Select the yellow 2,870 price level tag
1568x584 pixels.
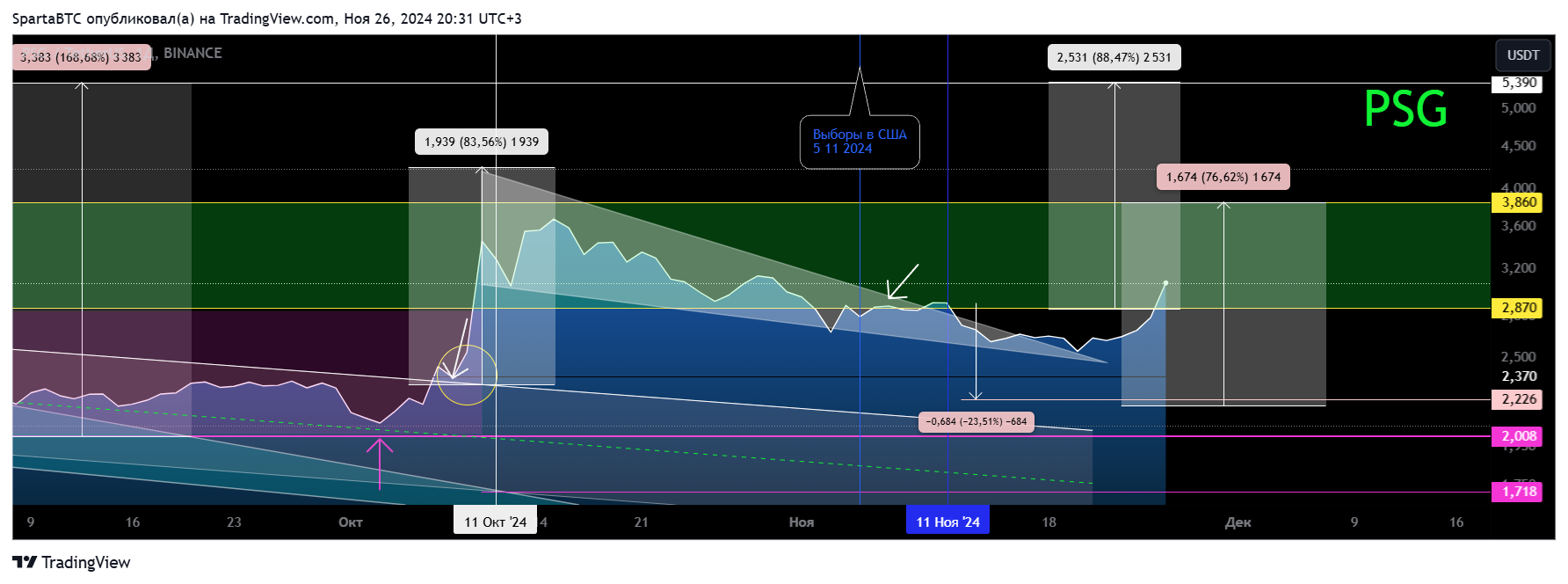[1518, 308]
